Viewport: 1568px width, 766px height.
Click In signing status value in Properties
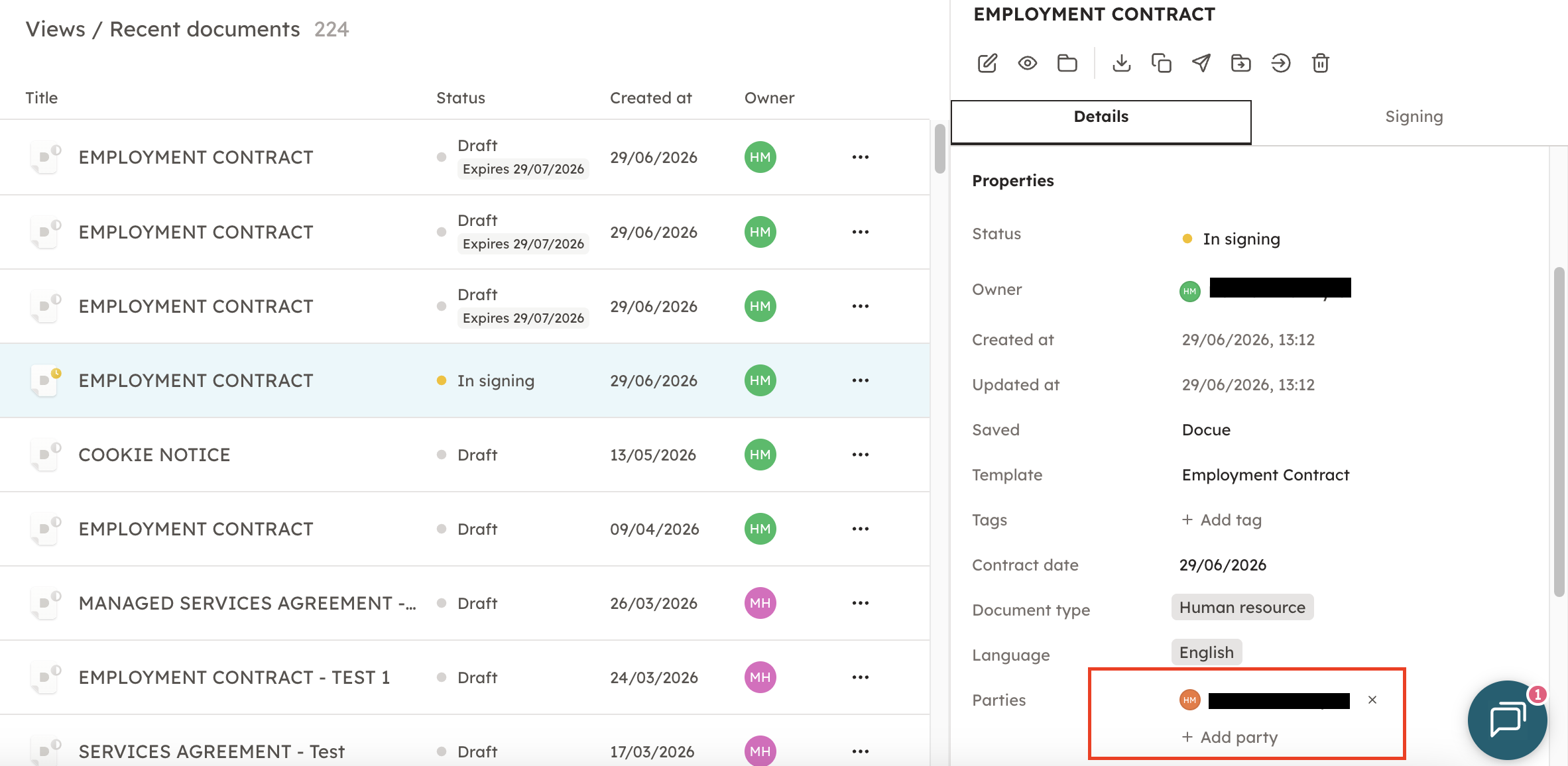pos(1242,239)
